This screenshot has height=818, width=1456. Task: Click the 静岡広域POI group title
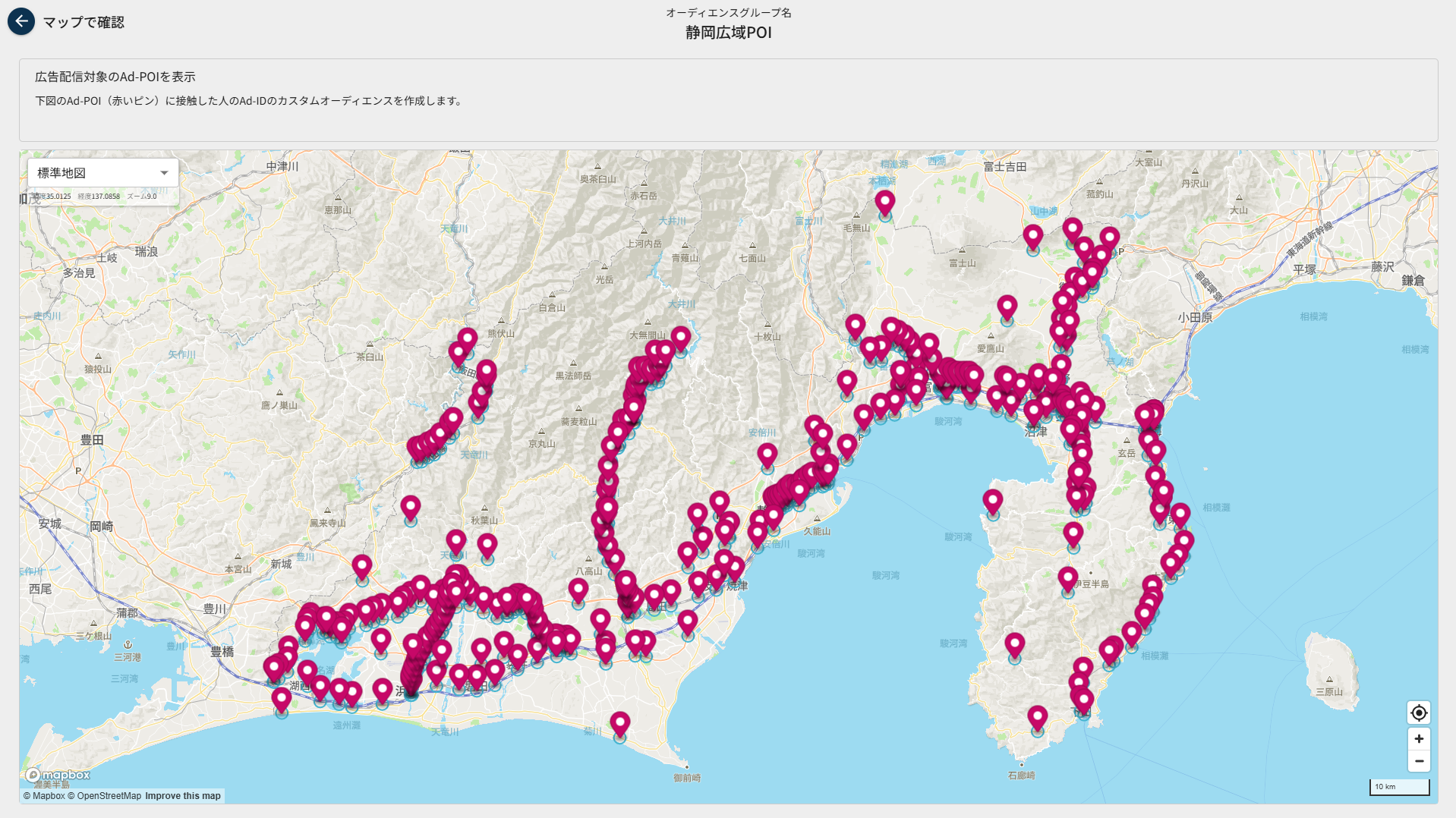728,33
